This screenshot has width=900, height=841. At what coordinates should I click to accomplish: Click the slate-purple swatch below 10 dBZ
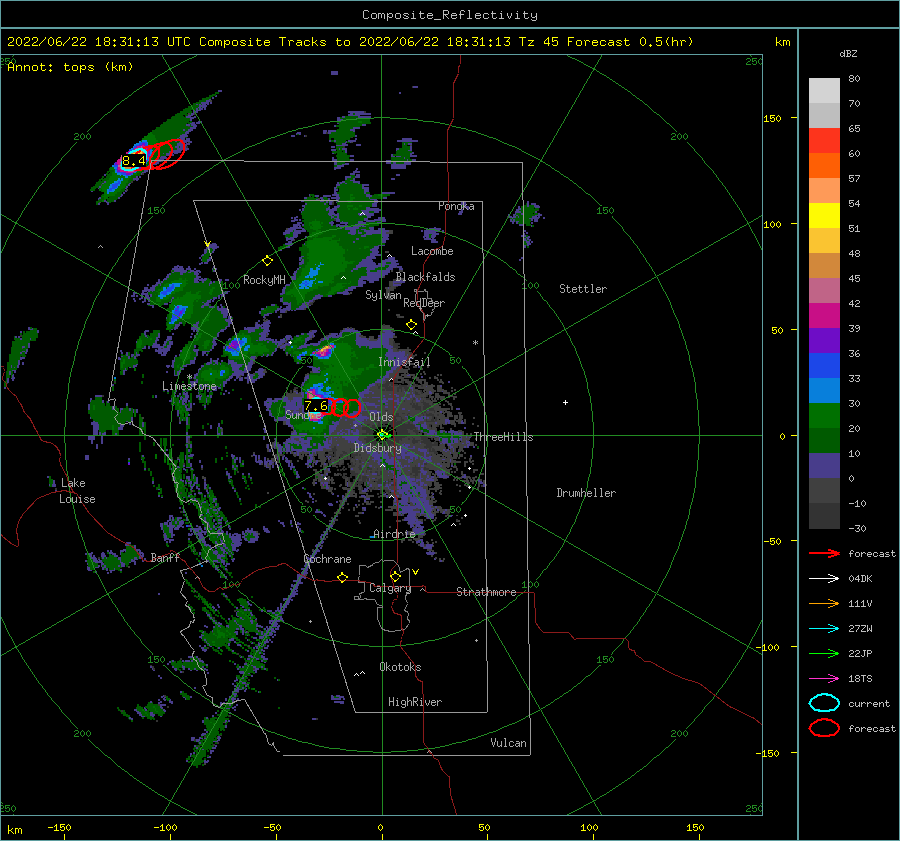(824, 466)
